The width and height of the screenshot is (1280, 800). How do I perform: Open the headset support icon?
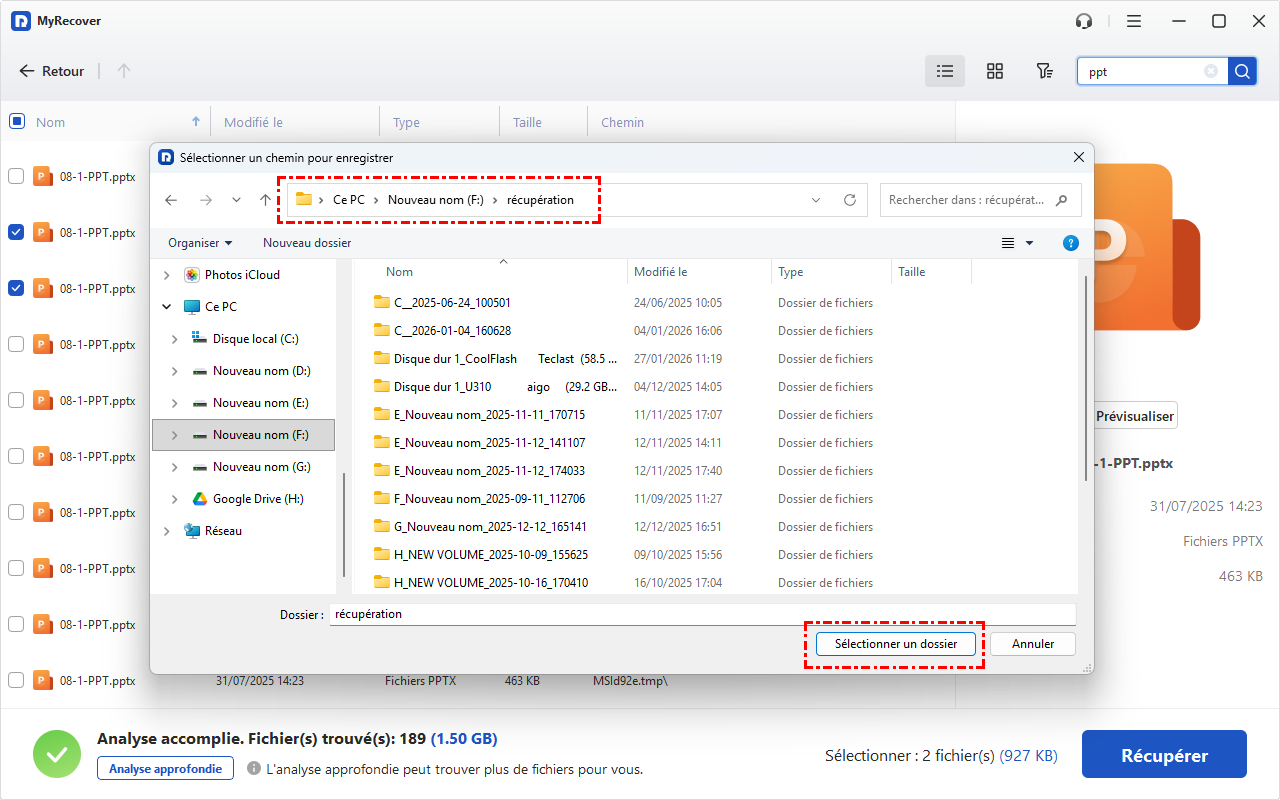point(1083,21)
